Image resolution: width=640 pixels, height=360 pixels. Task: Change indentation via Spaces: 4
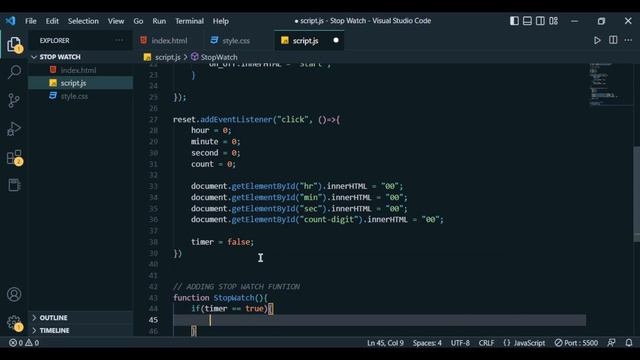tap(427, 342)
